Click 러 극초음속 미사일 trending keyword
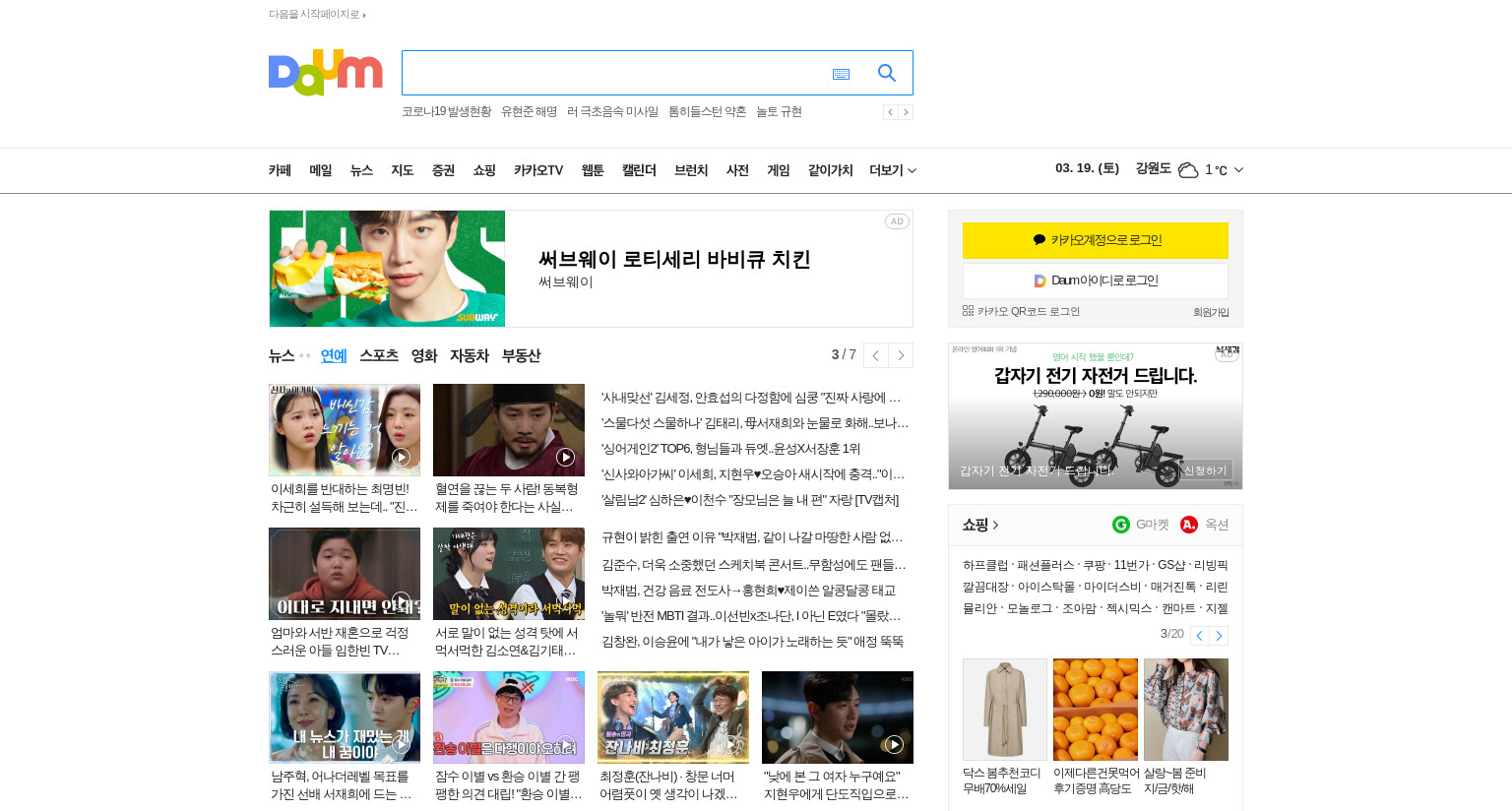The height and width of the screenshot is (811, 1512). (612, 112)
